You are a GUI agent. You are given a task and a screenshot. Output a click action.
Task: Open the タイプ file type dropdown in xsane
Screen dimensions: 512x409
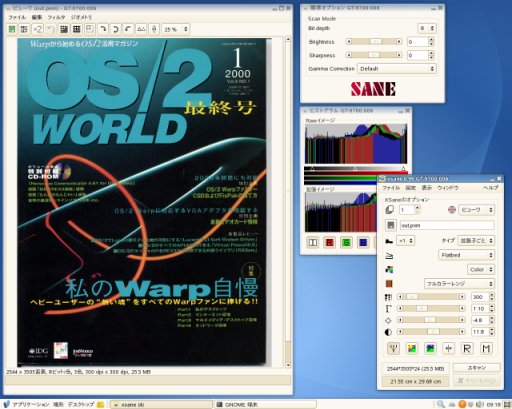[x=476, y=240]
